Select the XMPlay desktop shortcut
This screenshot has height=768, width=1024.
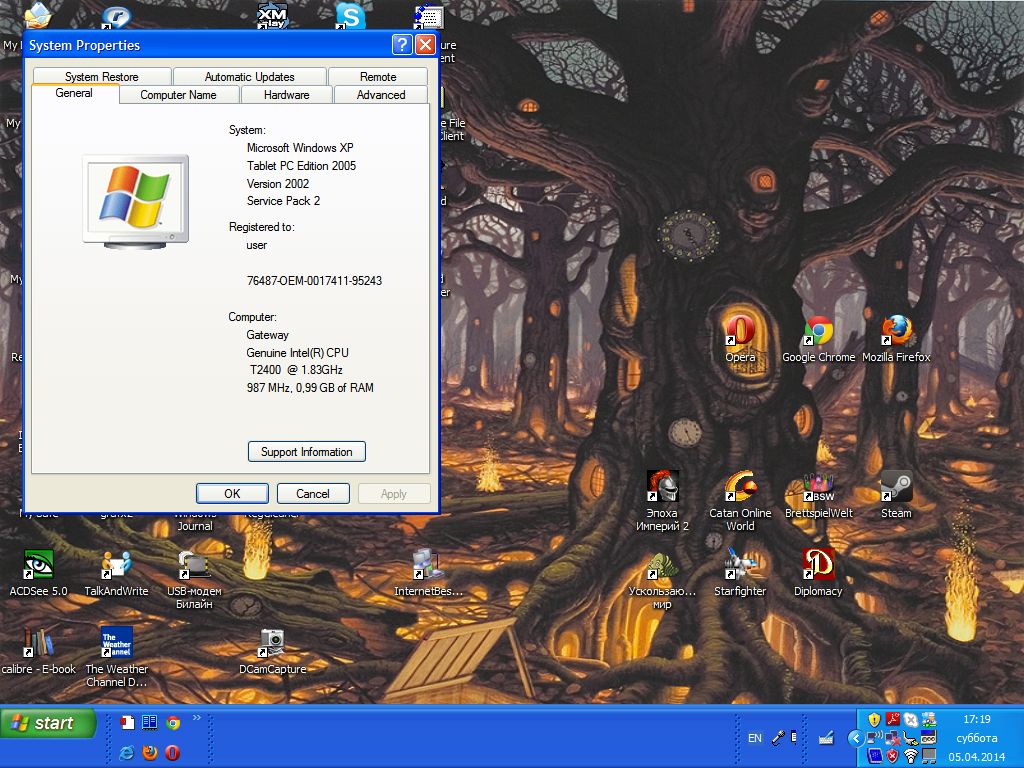pyautogui.click(x=272, y=16)
